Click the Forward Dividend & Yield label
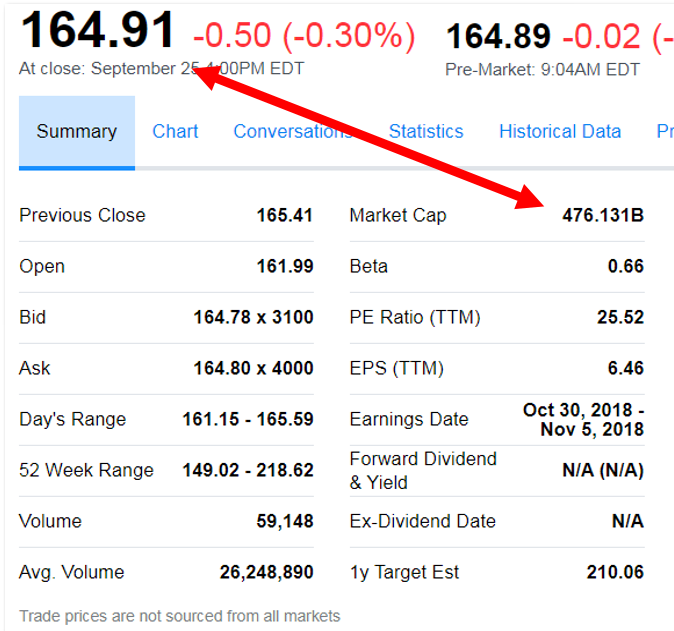674x631 pixels. tap(423, 470)
